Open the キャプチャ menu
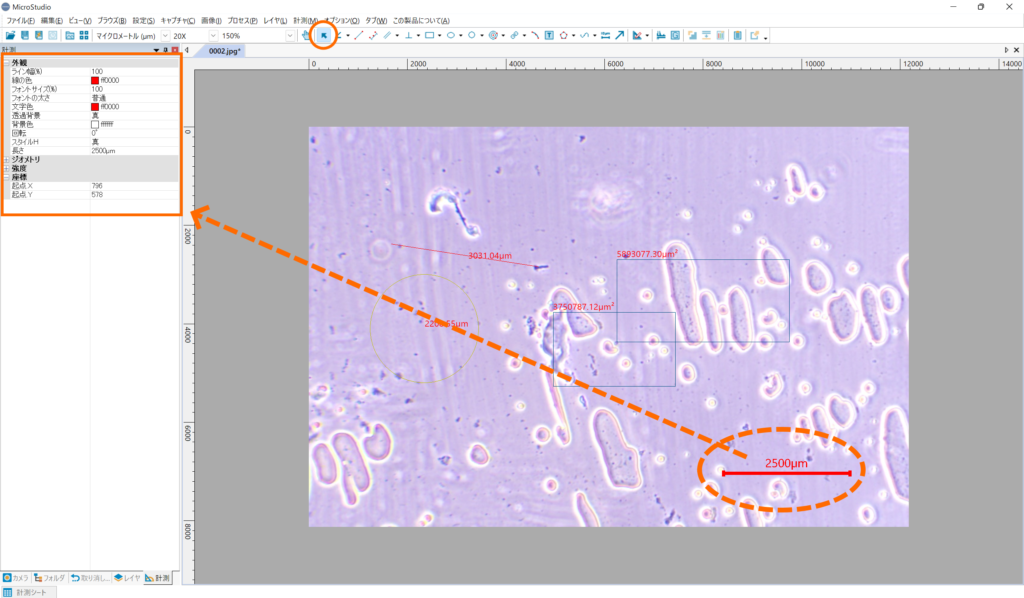 pyautogui.click(x=179, y=20)
